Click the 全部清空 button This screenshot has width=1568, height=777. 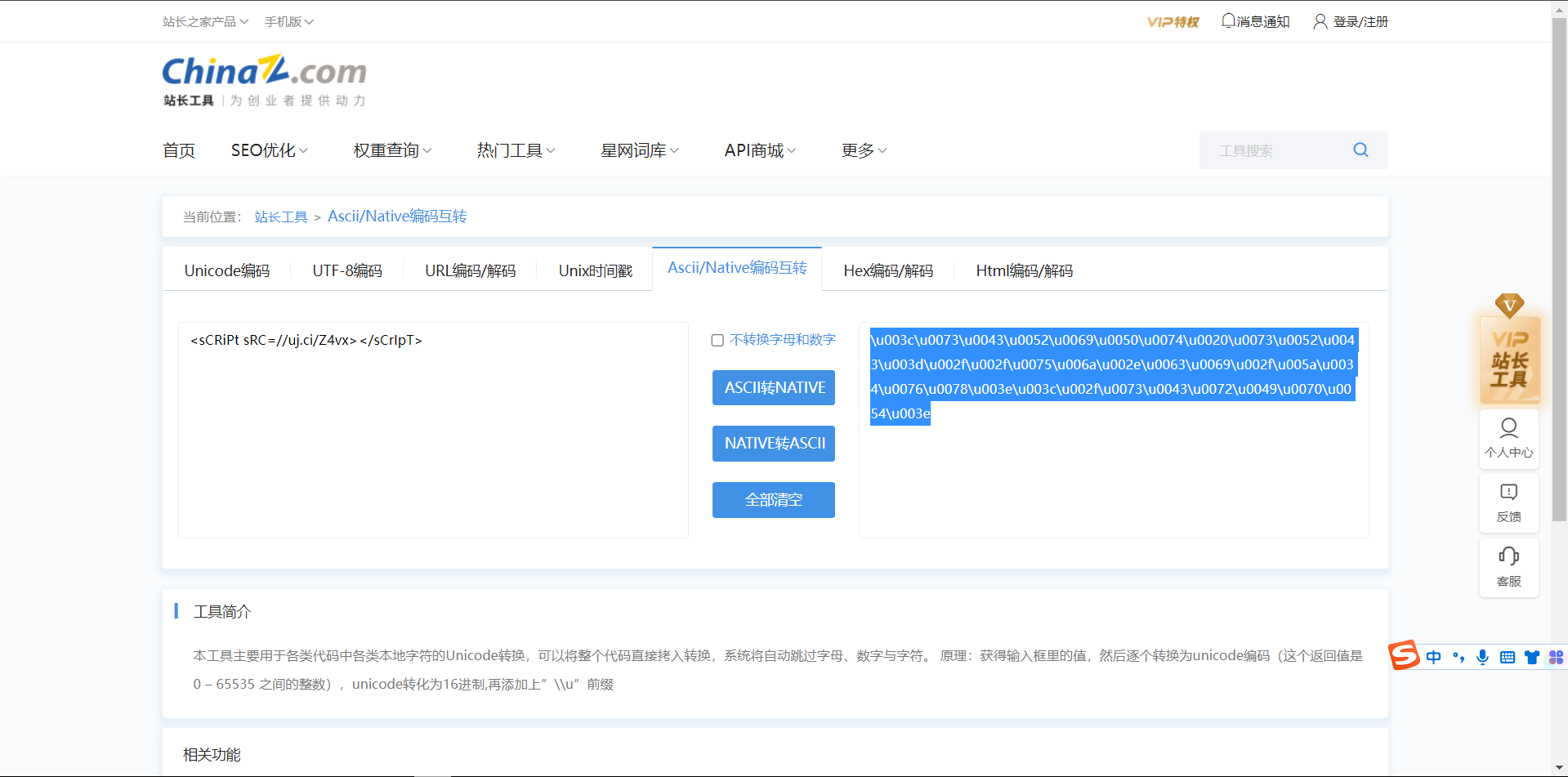(774, 500)
